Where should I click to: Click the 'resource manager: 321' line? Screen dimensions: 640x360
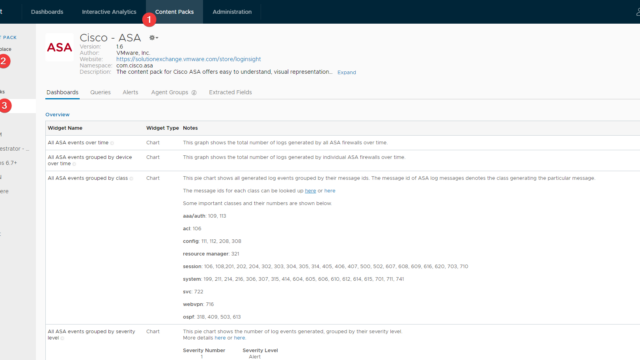[211, 254]
